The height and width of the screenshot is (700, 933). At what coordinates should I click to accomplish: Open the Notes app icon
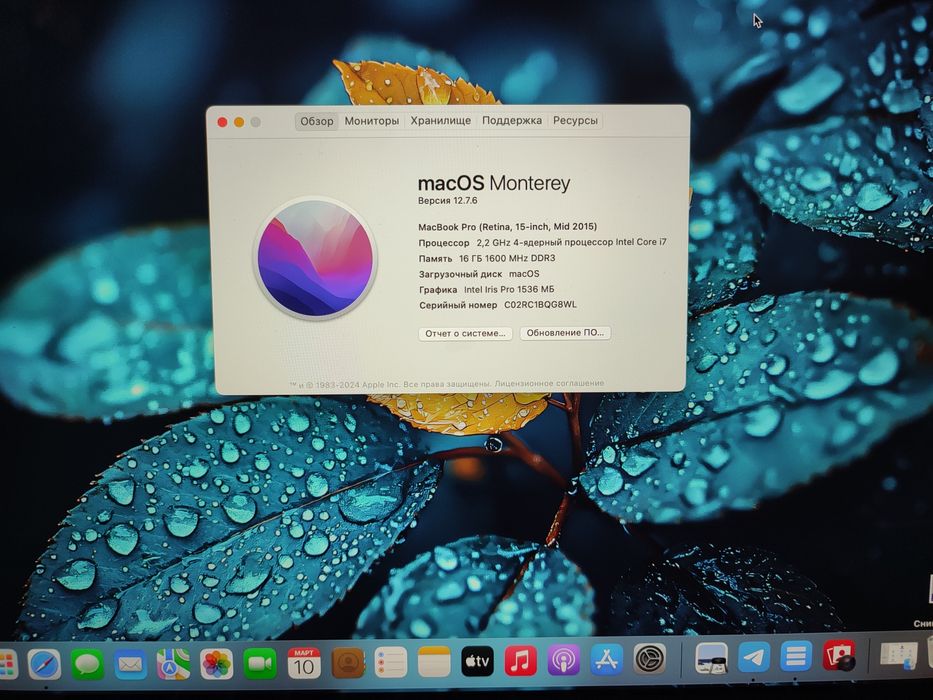pos(434,662)
